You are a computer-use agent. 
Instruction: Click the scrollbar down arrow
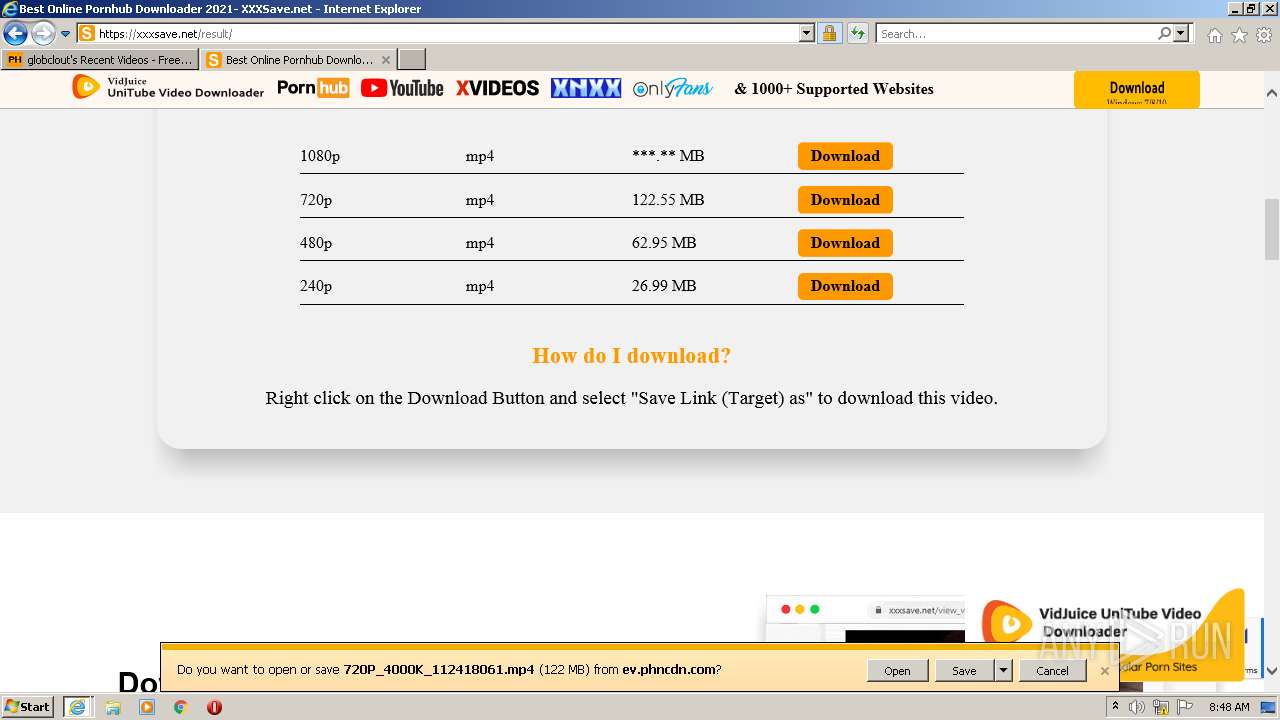[1272, 671]
